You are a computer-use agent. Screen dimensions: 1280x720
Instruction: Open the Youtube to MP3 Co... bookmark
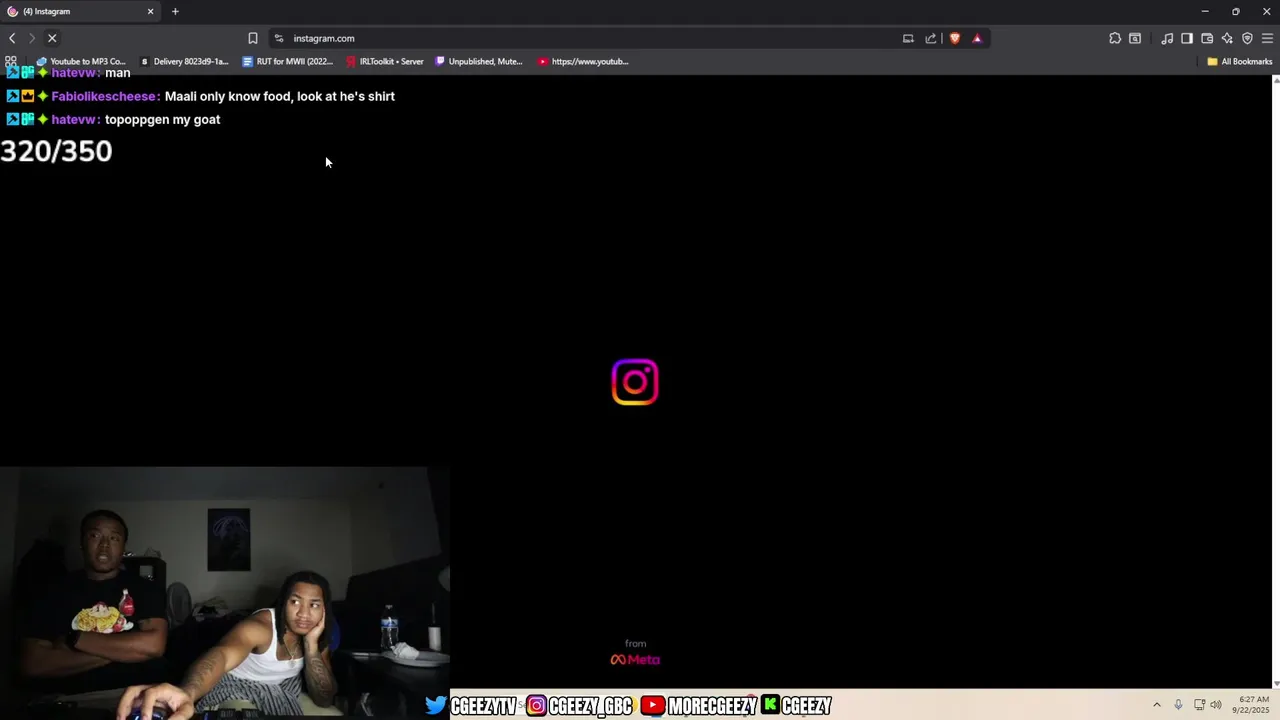click(81, 61)
